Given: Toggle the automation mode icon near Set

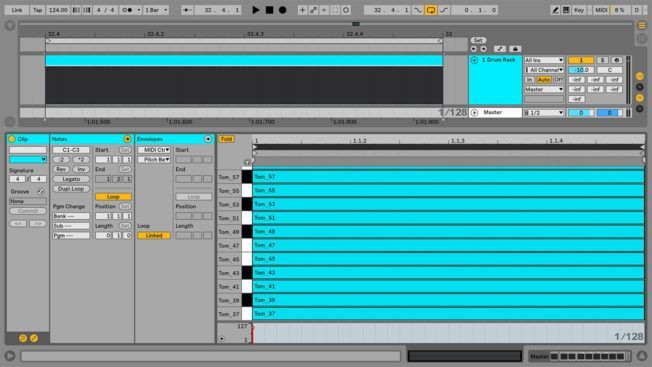Looking at the screenshot, I should coord(500,49).
